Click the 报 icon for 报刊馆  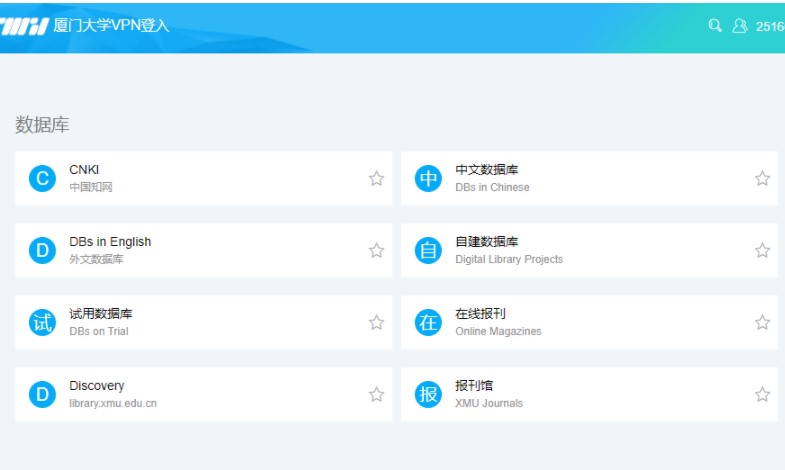point(429,394)
